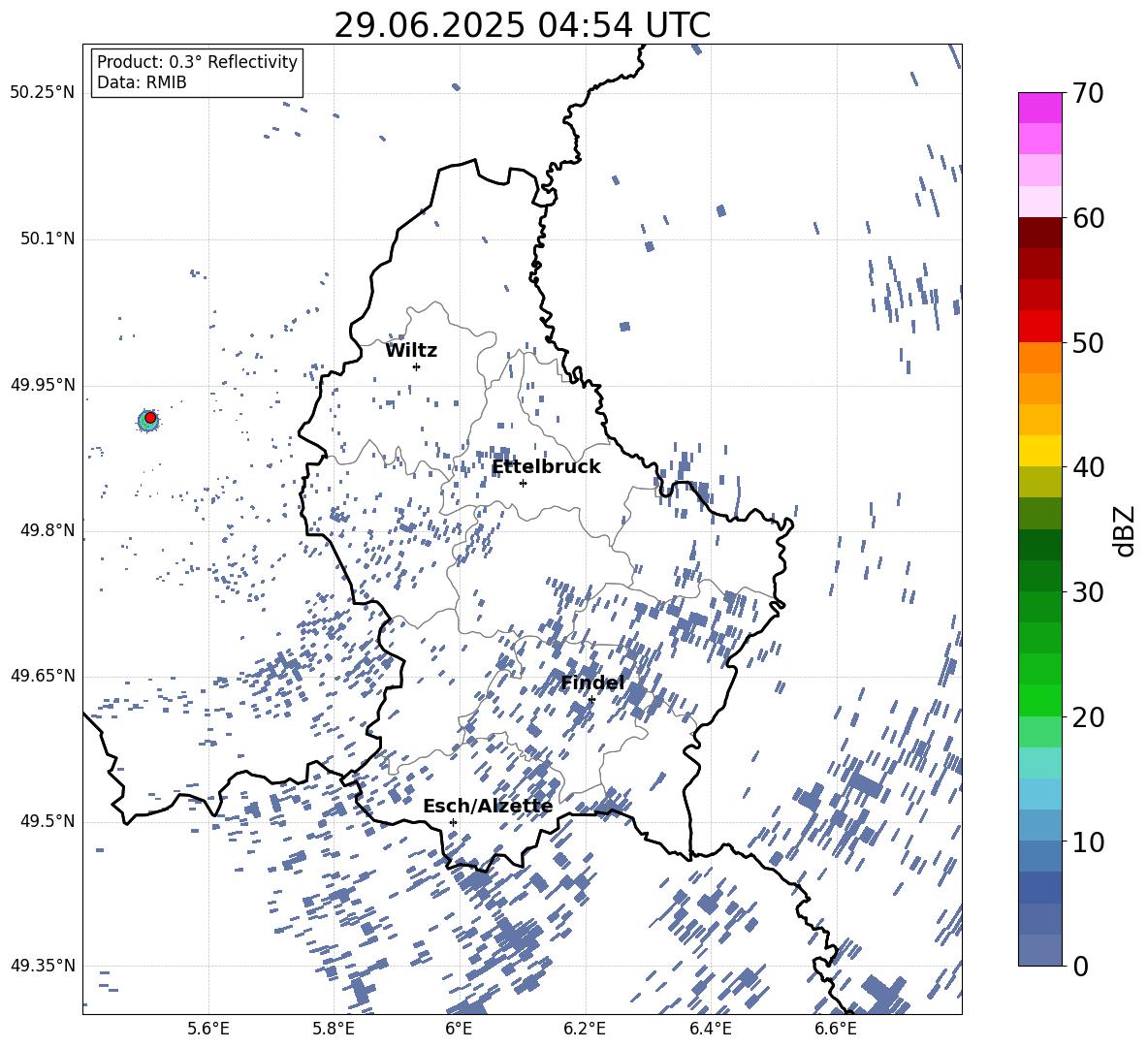The width and height of the screenshot is (1148, 1048).
Task: Click the colorbar tick label 50
Action: point(1088,343)
